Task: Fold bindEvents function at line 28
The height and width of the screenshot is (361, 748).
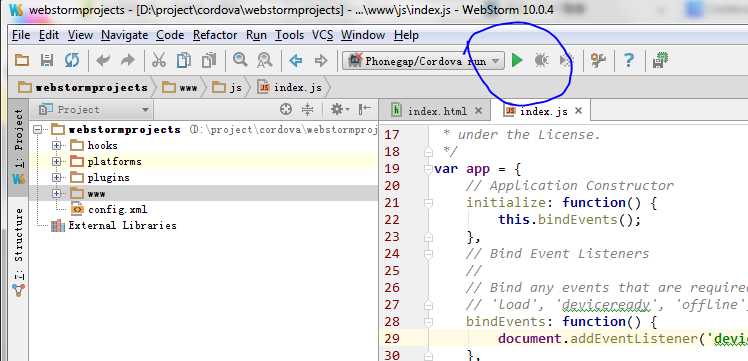Action: click(x=428, y=322)
